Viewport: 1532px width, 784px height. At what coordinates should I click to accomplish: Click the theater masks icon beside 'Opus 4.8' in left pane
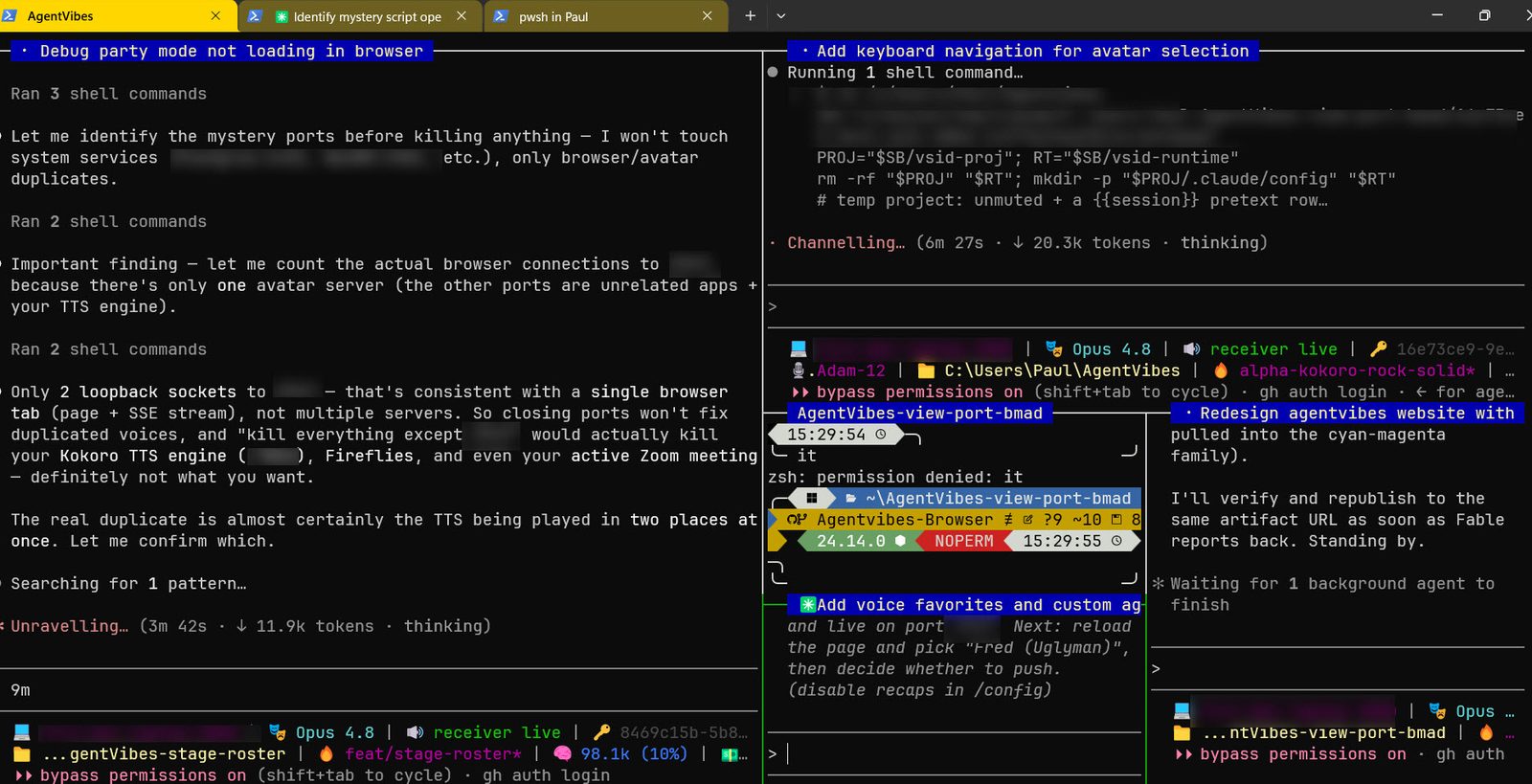(x=278, y=732)
